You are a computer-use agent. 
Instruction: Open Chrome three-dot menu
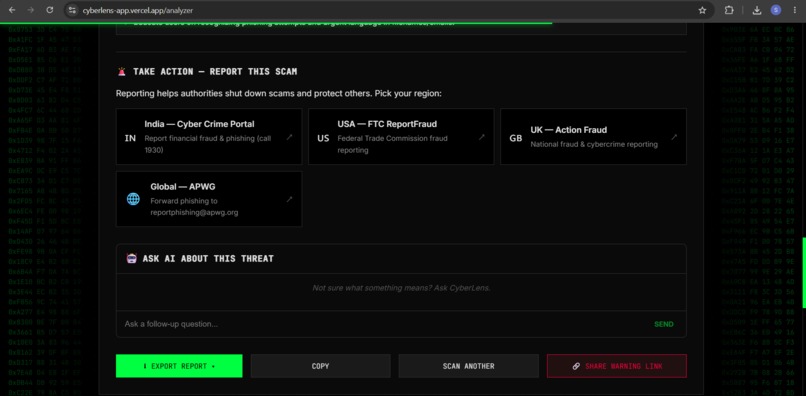coord(795,10)
